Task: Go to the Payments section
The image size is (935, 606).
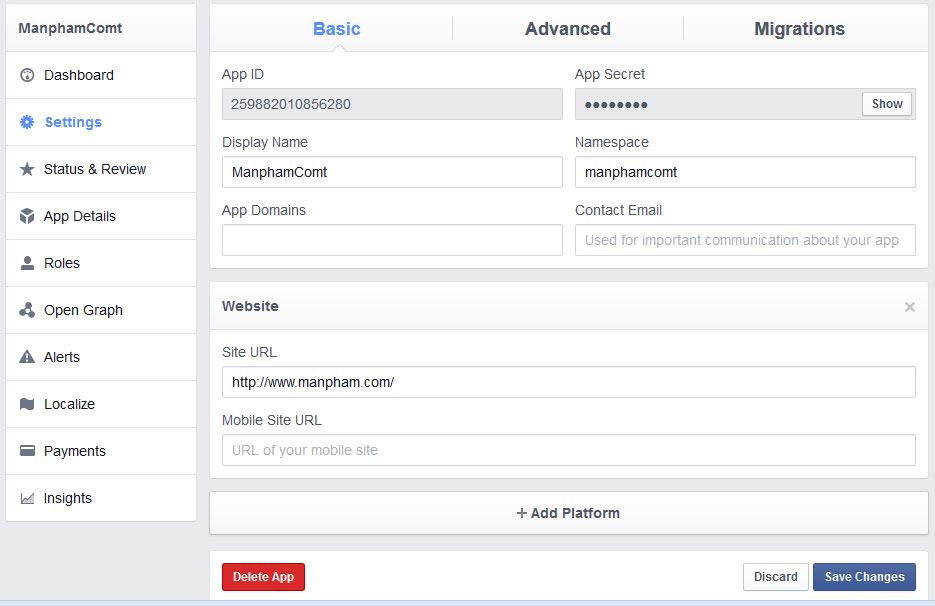Action: tap(101, 451)
